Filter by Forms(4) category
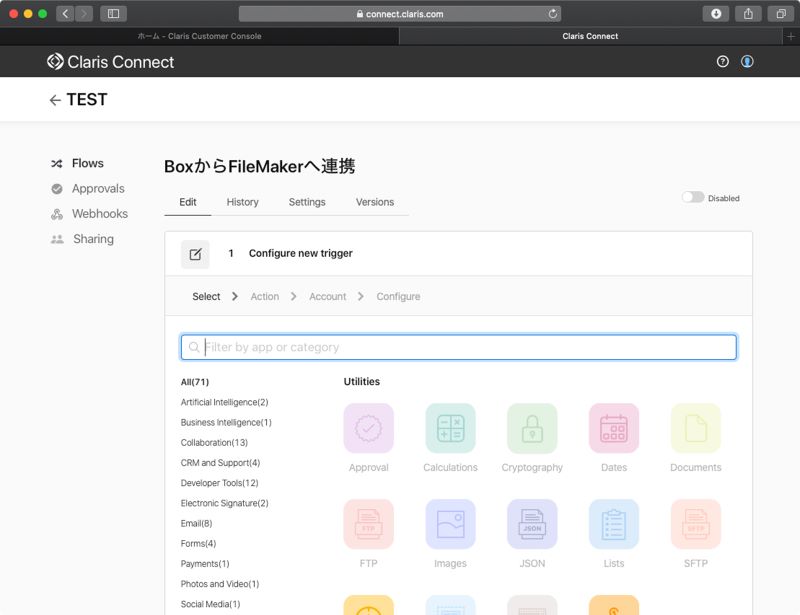800x615 pixels. (x=198, y=544)
